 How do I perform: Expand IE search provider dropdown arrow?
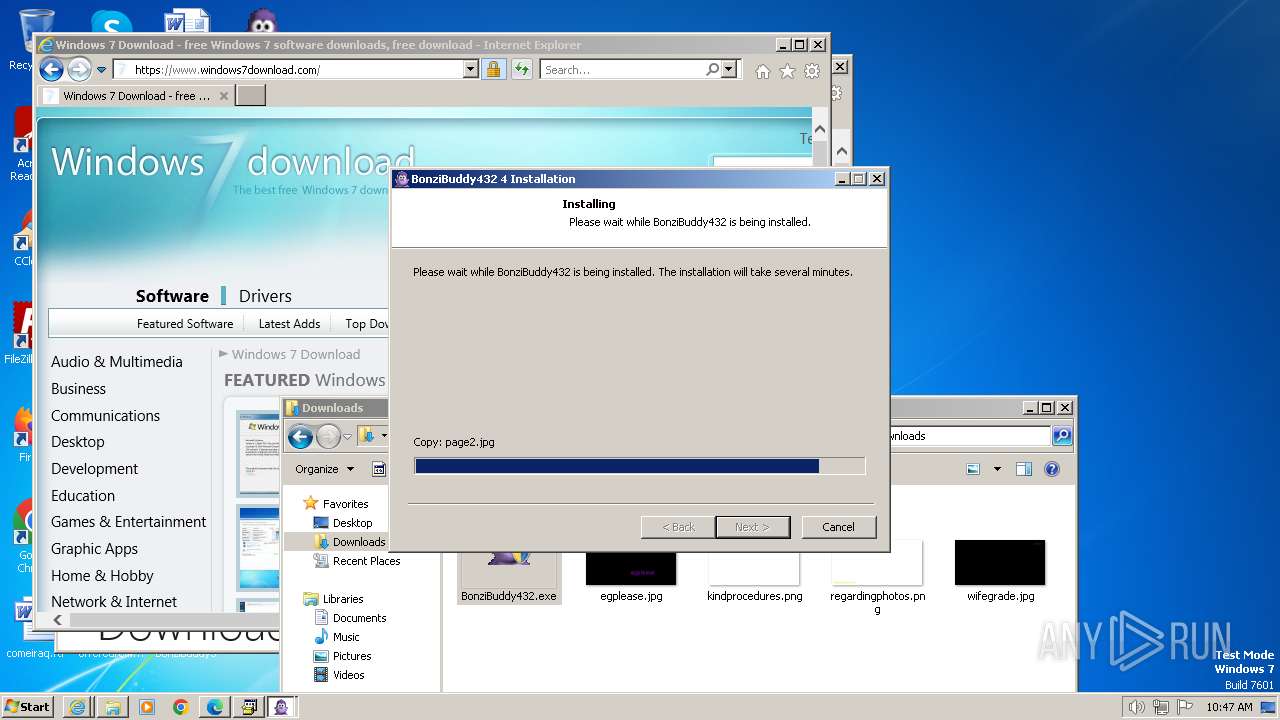pos(728,70)
